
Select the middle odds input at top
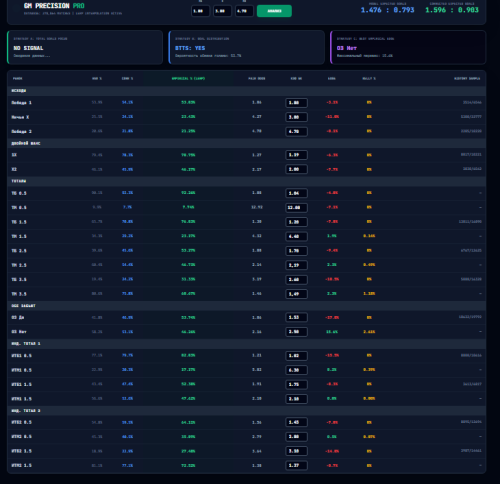click(x=222, y=11)
